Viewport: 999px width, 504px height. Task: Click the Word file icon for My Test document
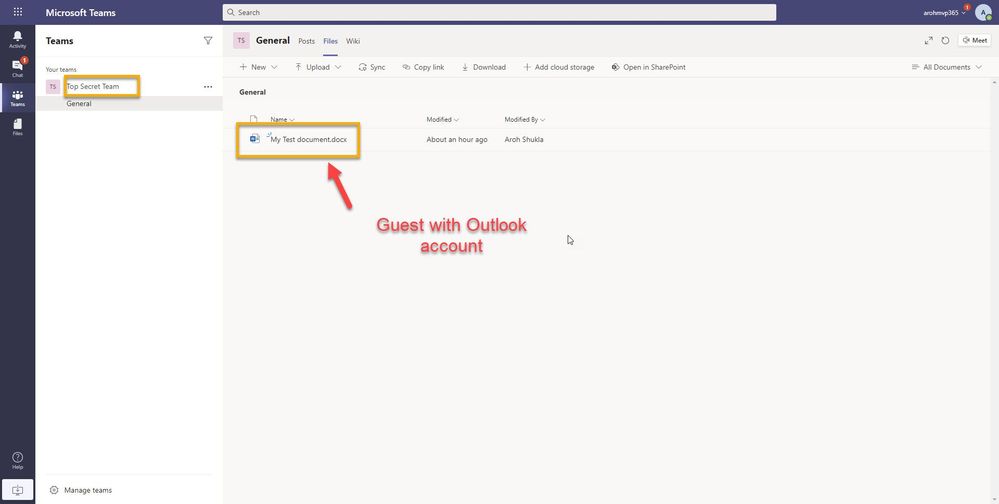[255, 139]
